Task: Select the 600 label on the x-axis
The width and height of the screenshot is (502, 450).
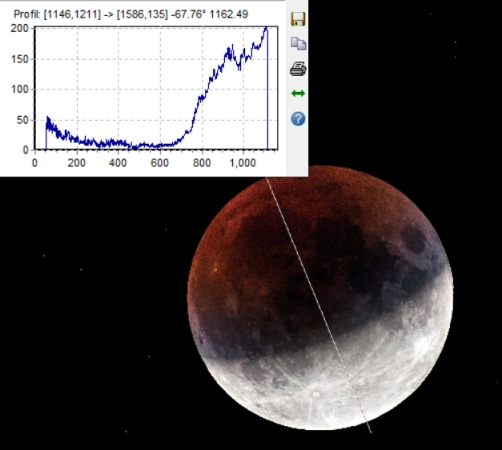Action: click(160, 163)
